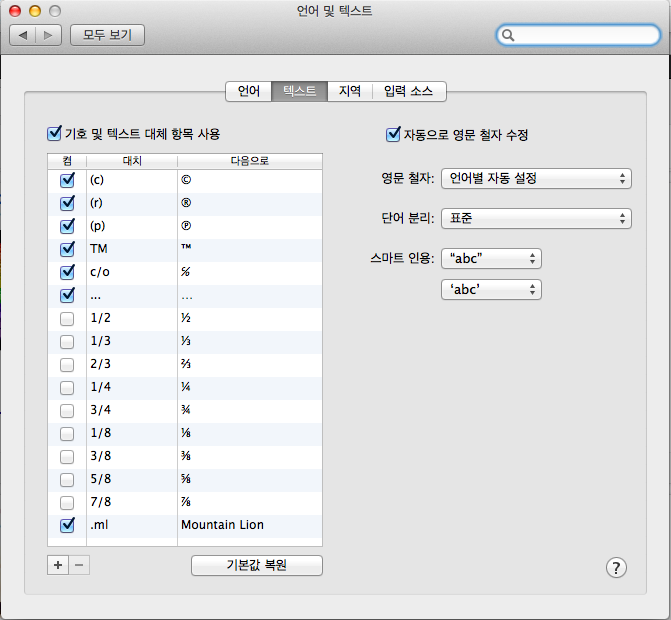The image size is (671, 620).
Task: Uncheck the .ml Mountain Lion checkbox
Action: click(67, 525)
